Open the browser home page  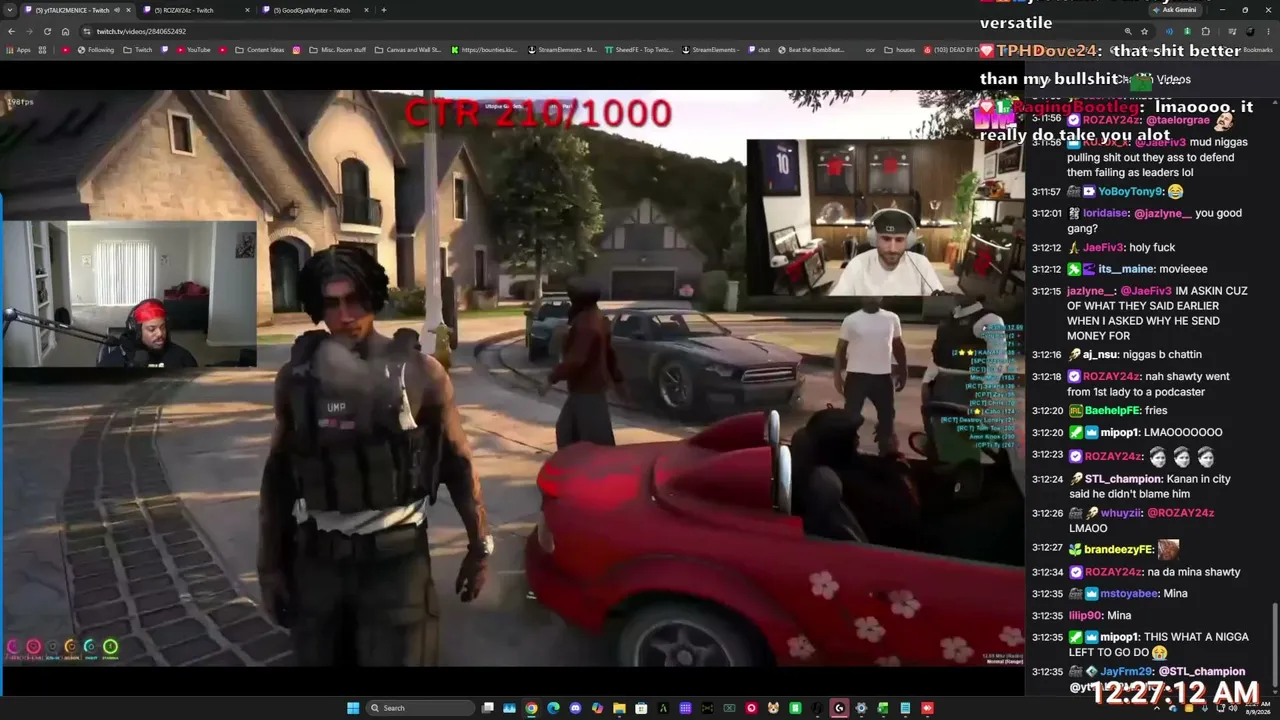pos(65,31)
